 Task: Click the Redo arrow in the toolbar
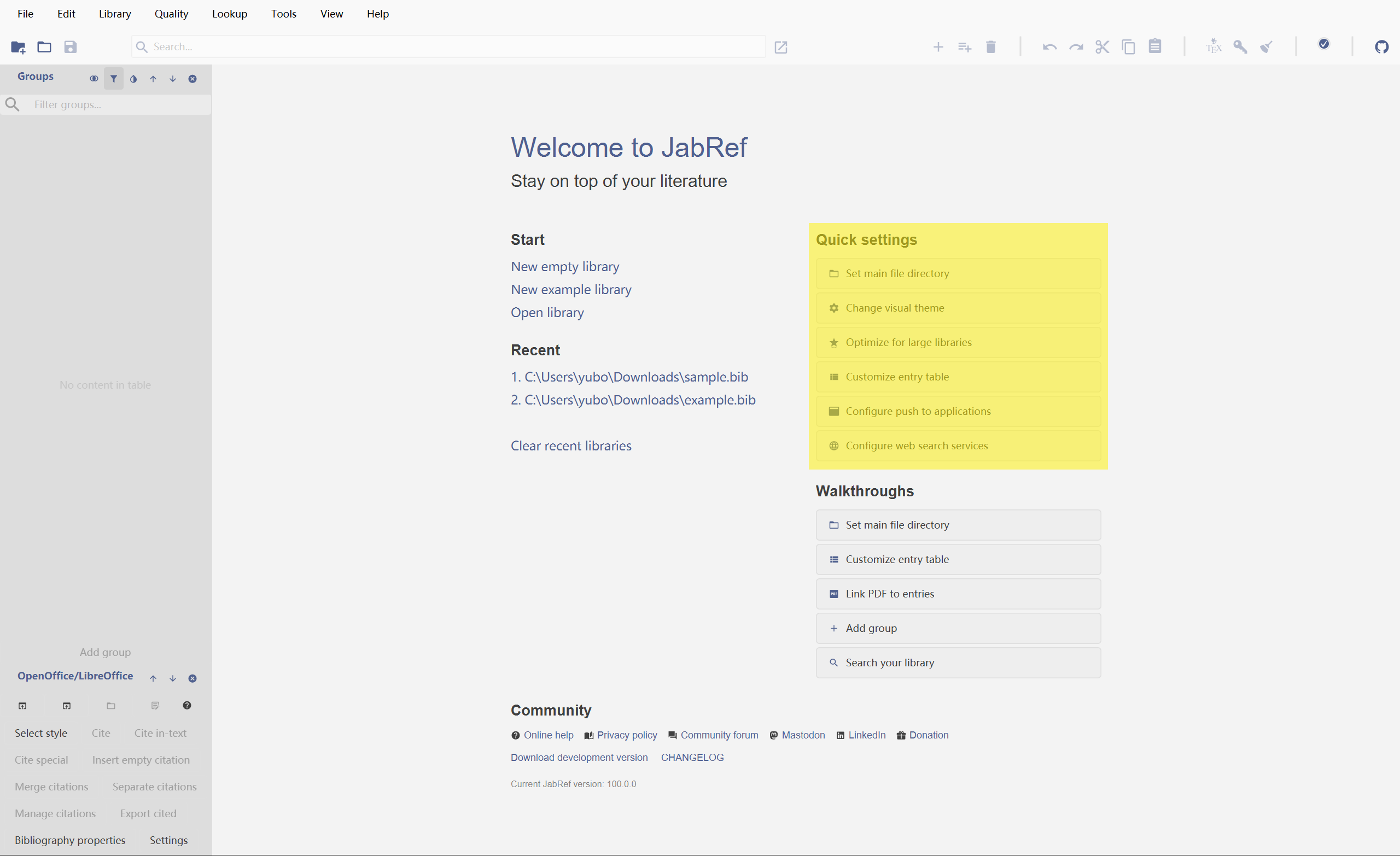[x=1076, y=47]
